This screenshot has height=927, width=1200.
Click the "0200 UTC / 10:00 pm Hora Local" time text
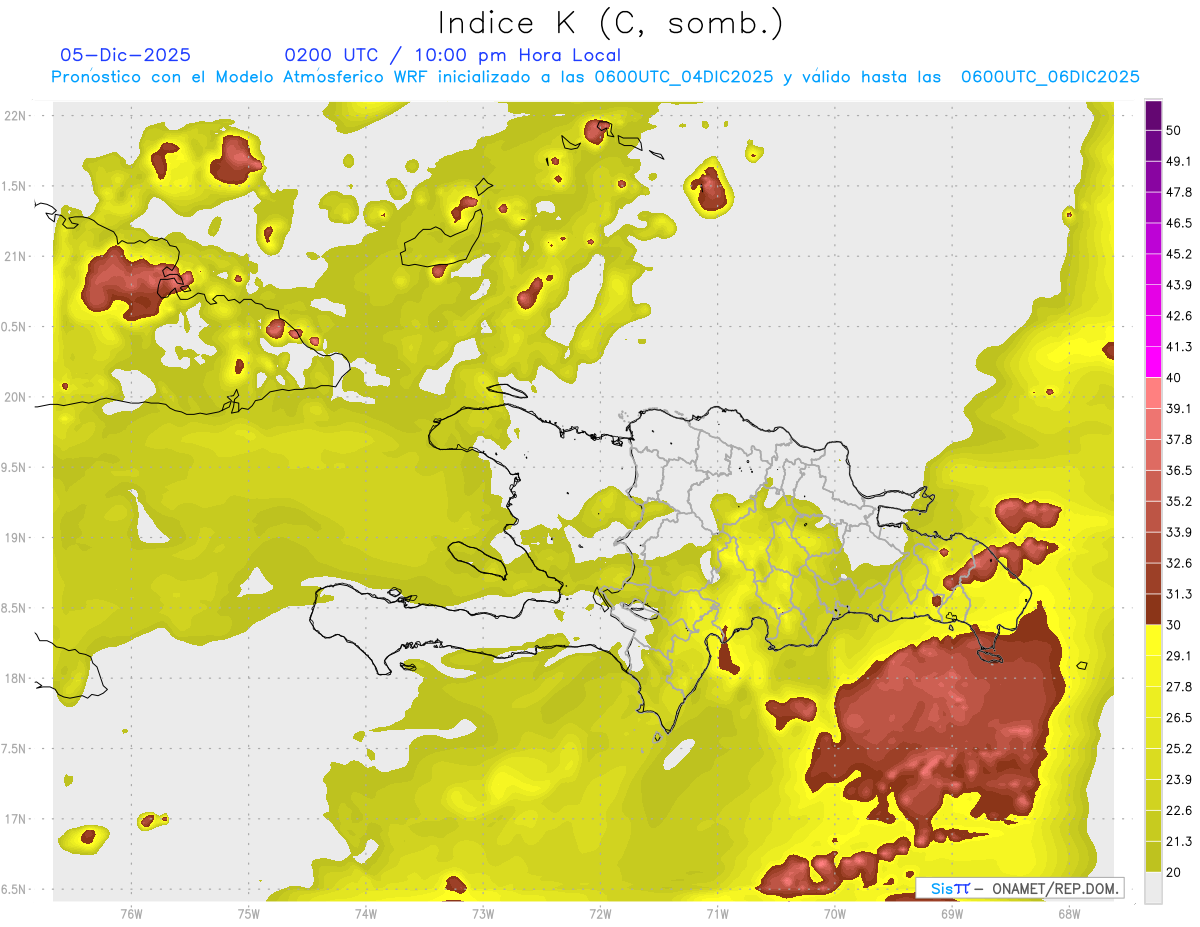pyautogui.click(x=453, y=55)
